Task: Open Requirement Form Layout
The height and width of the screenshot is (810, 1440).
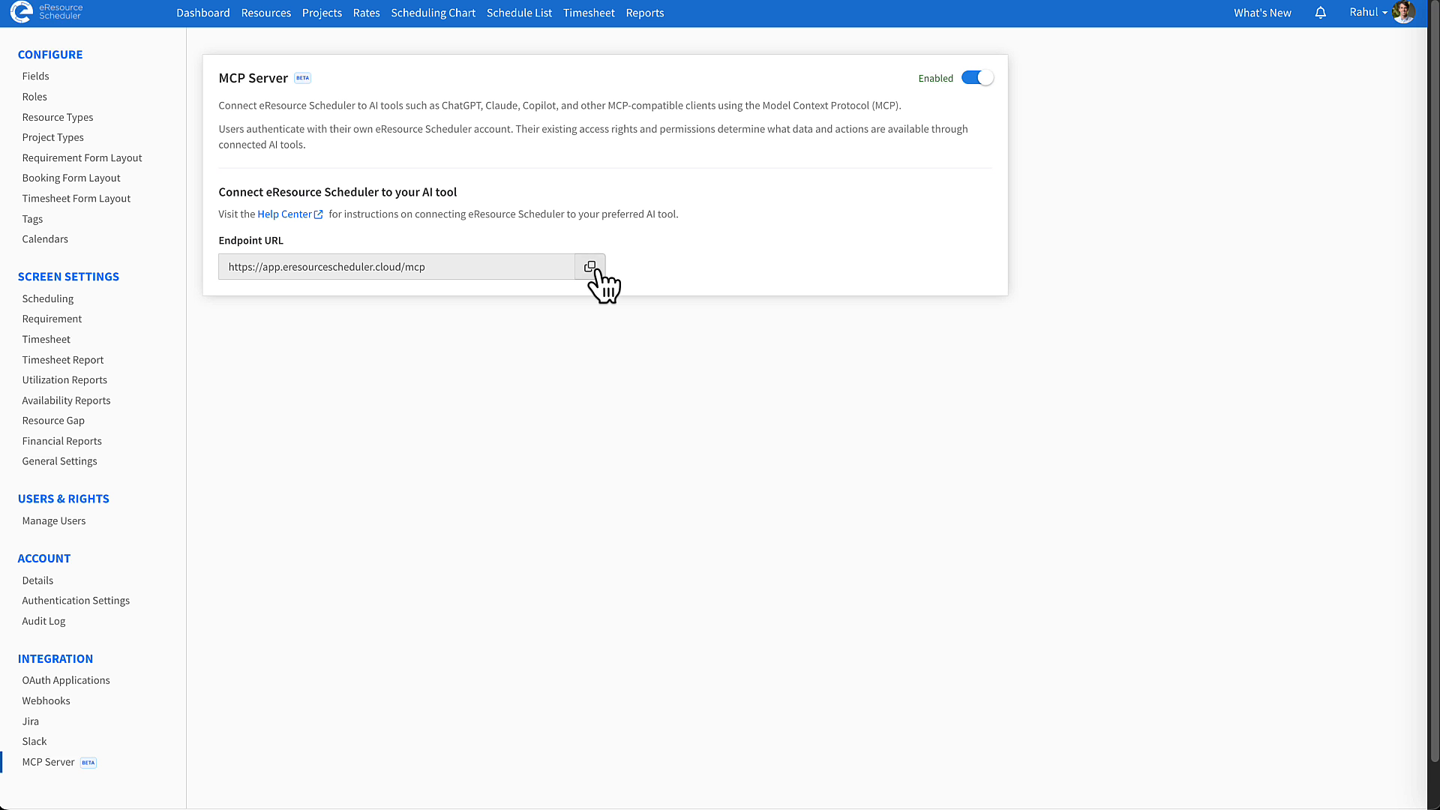Action: pos(82,158)
